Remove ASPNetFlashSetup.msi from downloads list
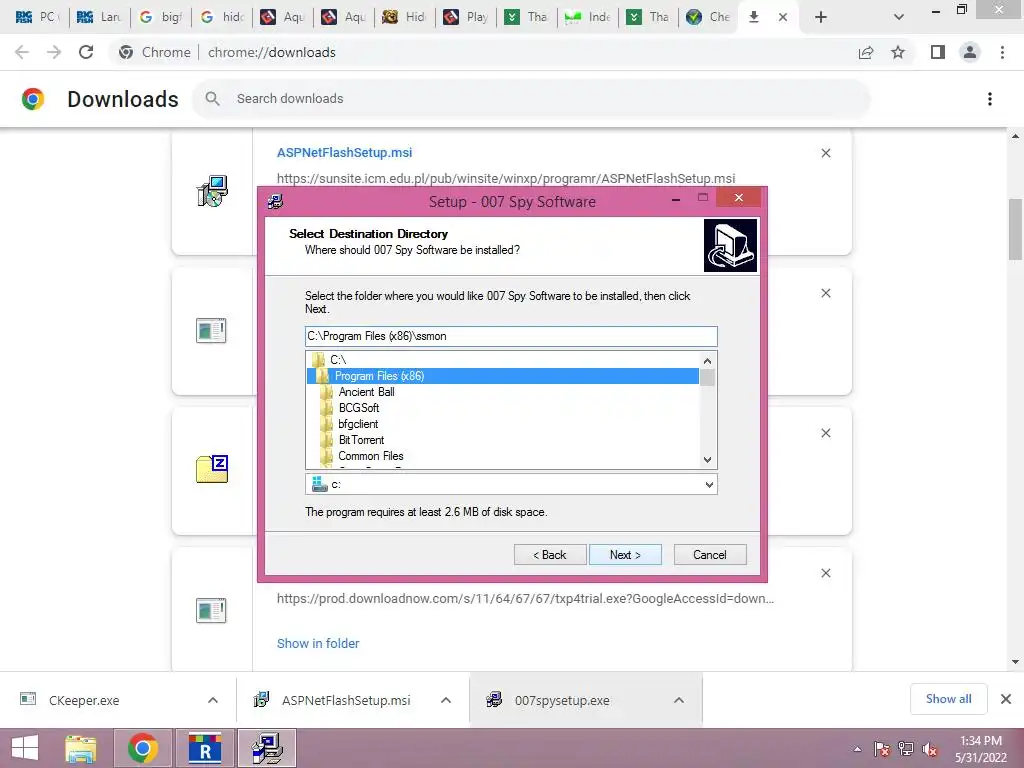 [826, 153]
